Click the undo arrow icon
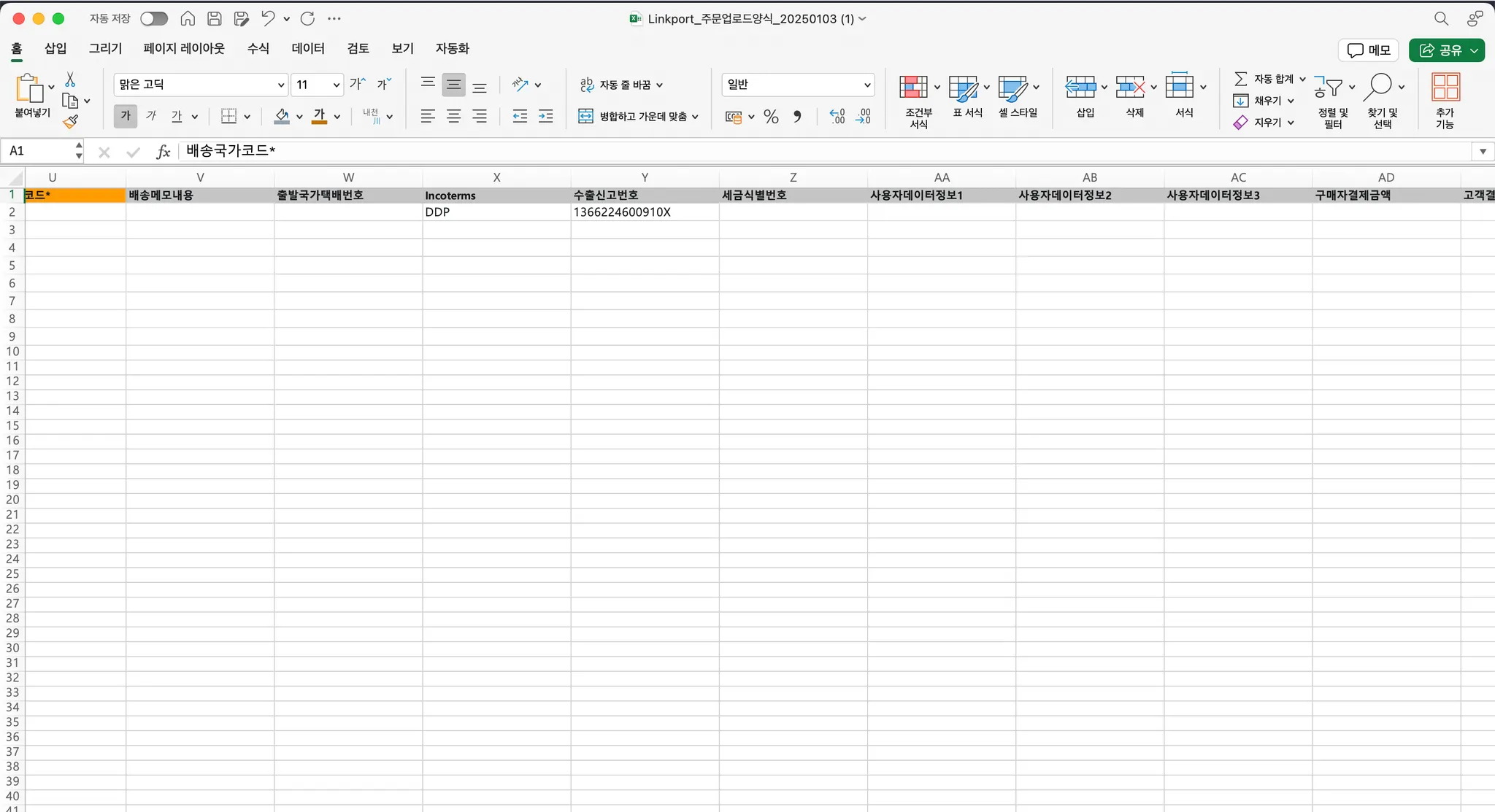 [268, 19]
